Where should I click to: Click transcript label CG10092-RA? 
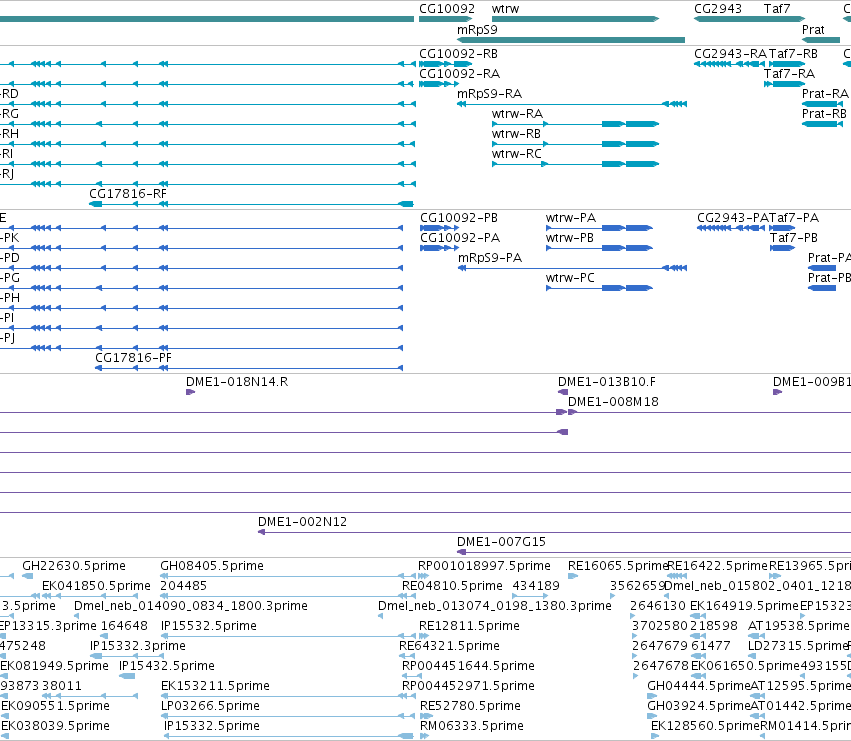459,74
